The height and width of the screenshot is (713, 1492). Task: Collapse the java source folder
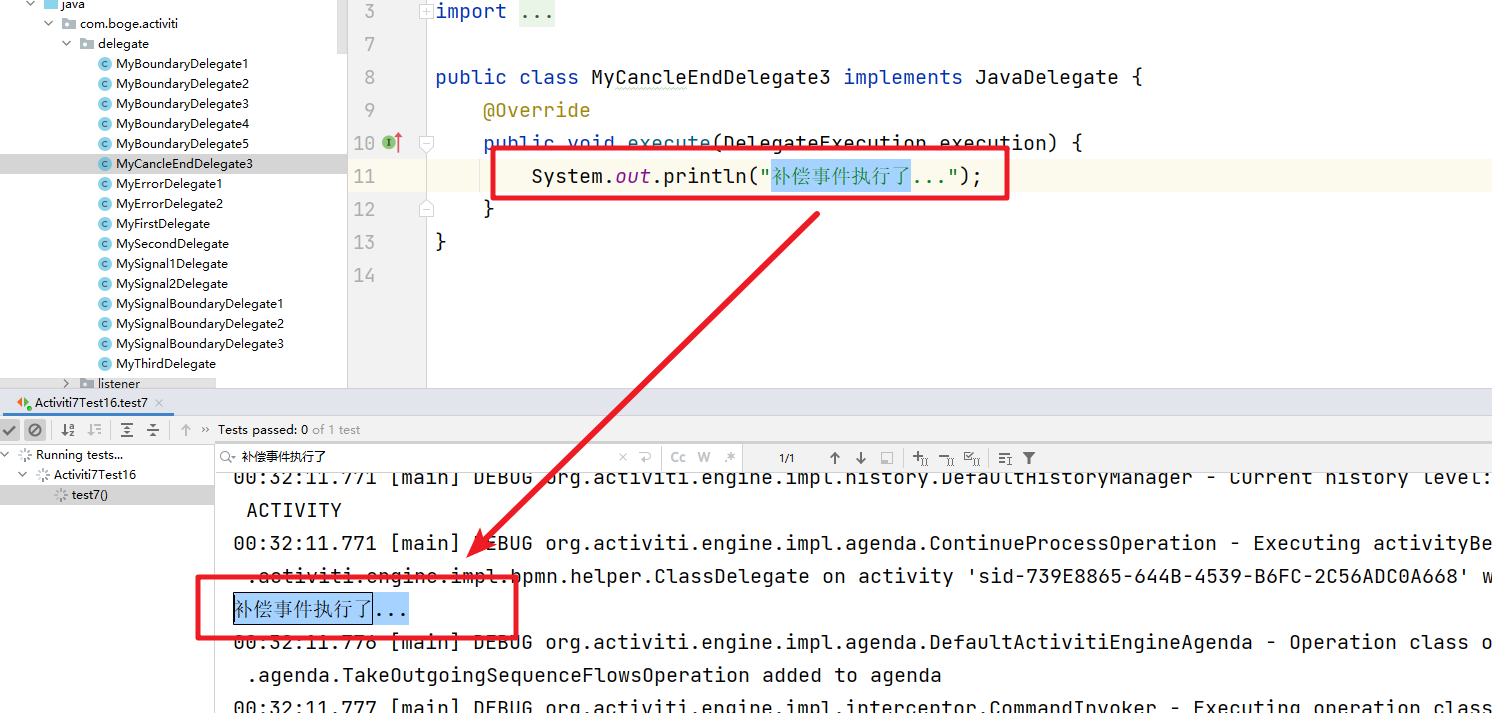(31, 4)
